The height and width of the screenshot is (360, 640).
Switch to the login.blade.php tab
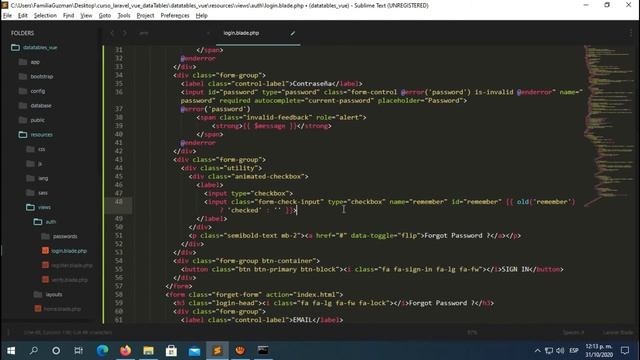(241, 33)
